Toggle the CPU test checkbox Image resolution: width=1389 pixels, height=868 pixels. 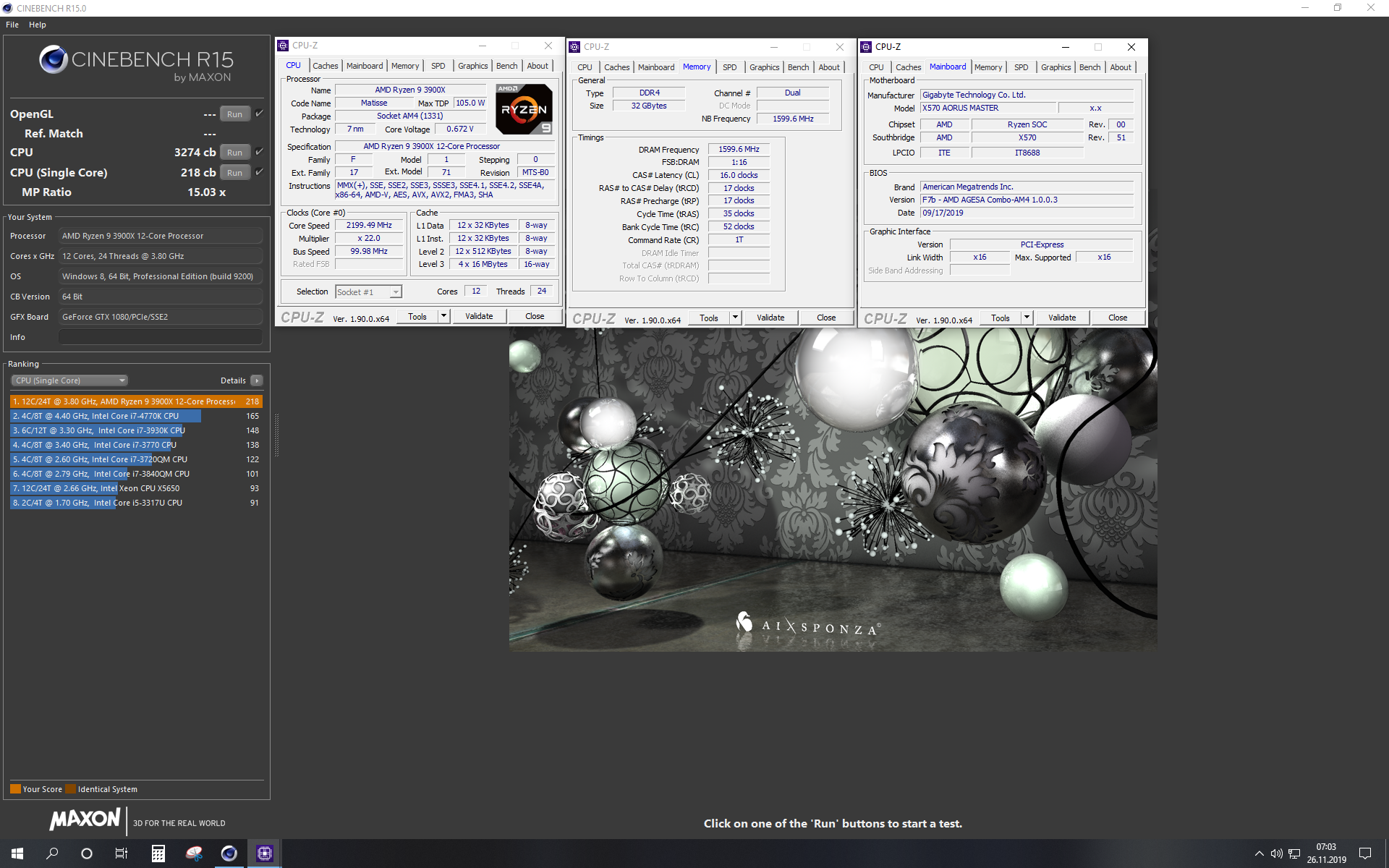[x=259, y=152]
